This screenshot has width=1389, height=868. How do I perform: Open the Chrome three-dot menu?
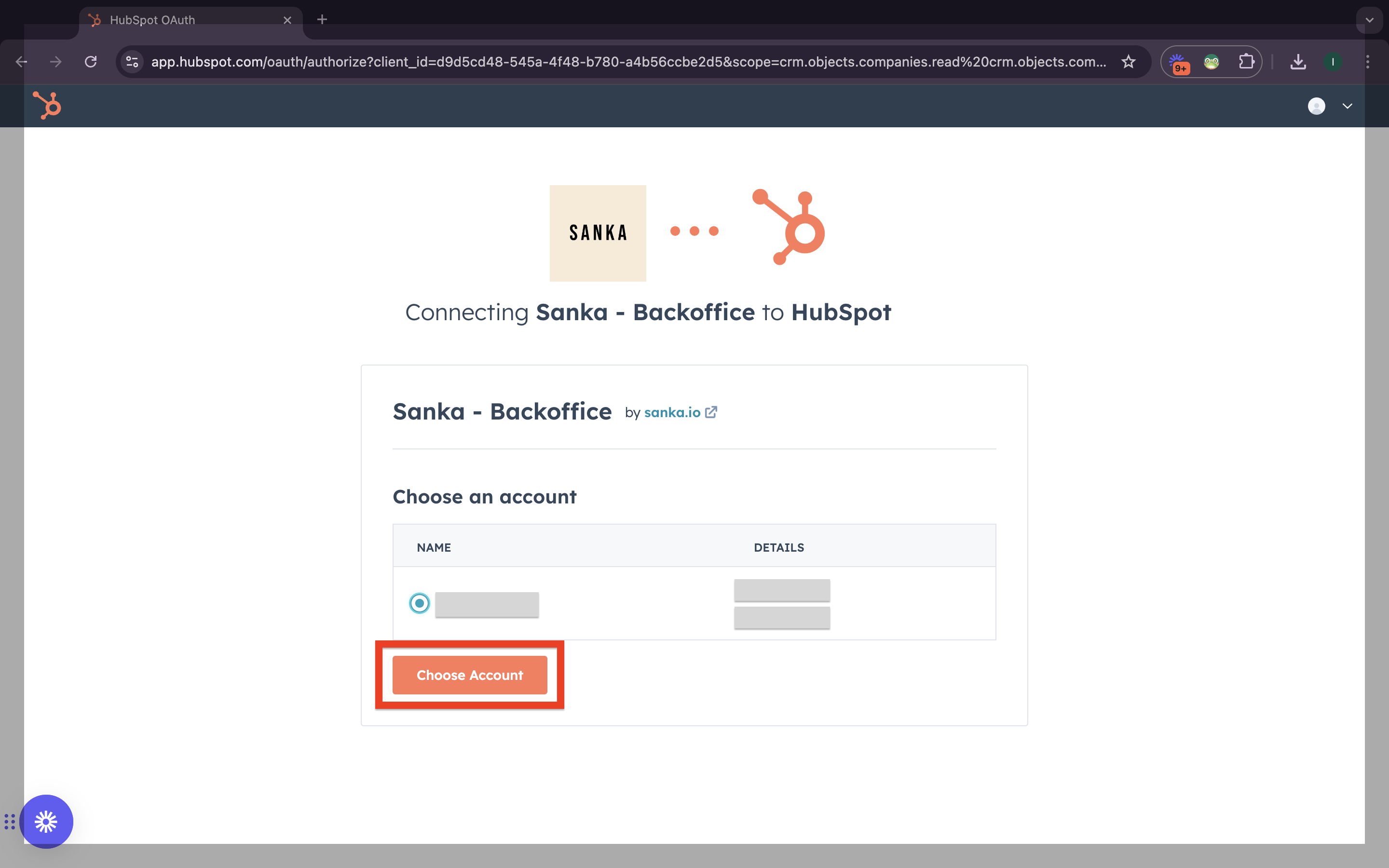click(1368, 61)
